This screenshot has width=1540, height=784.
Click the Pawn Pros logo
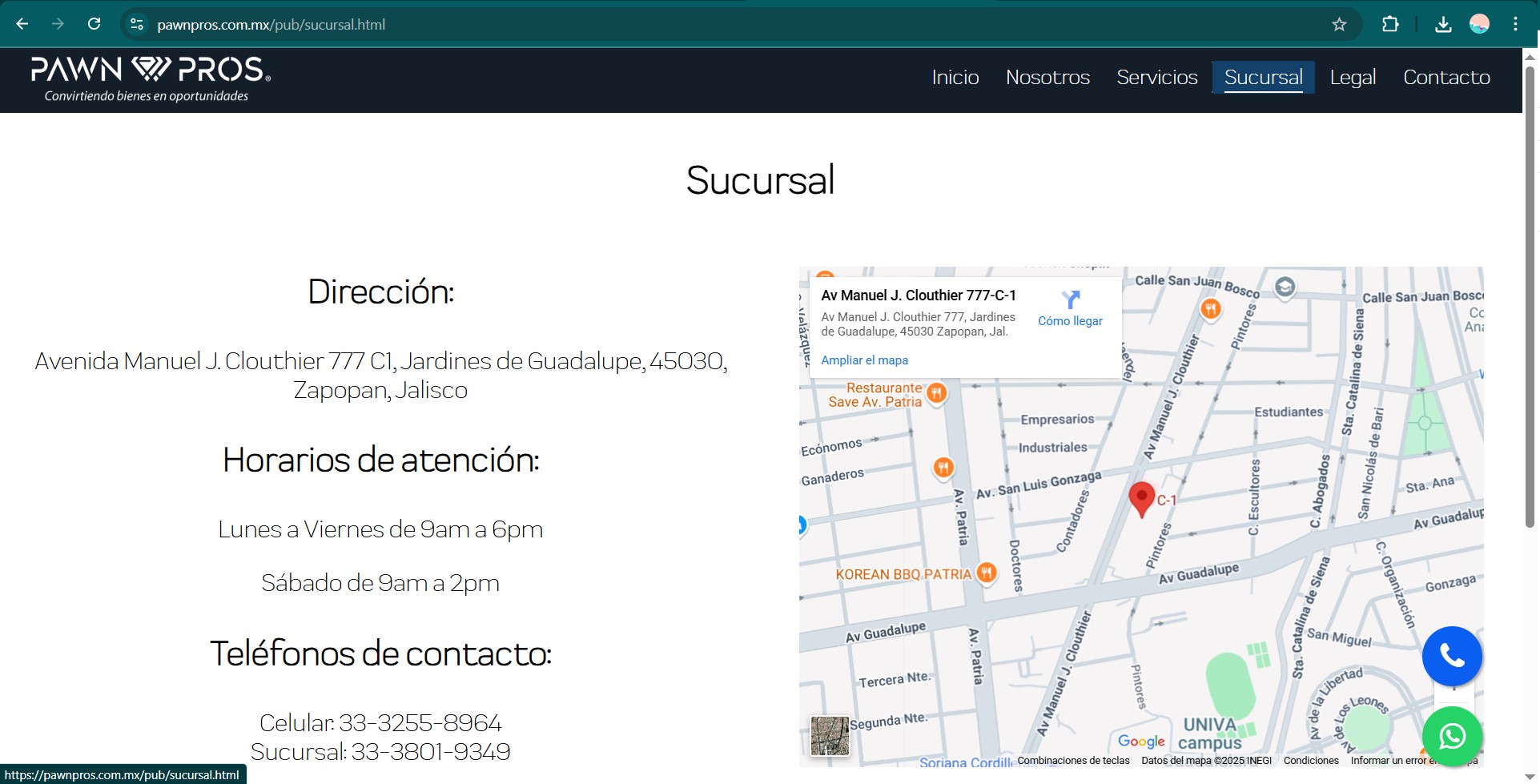tap(151, 78)
